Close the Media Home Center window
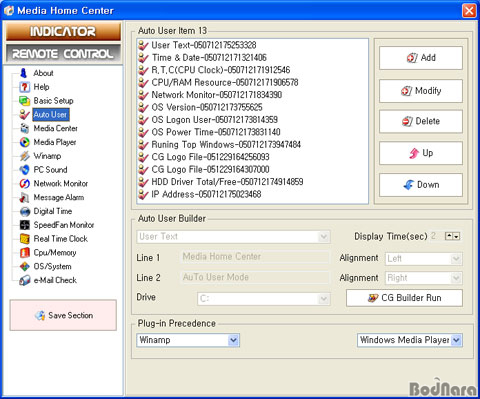 (x=469, y=10)
